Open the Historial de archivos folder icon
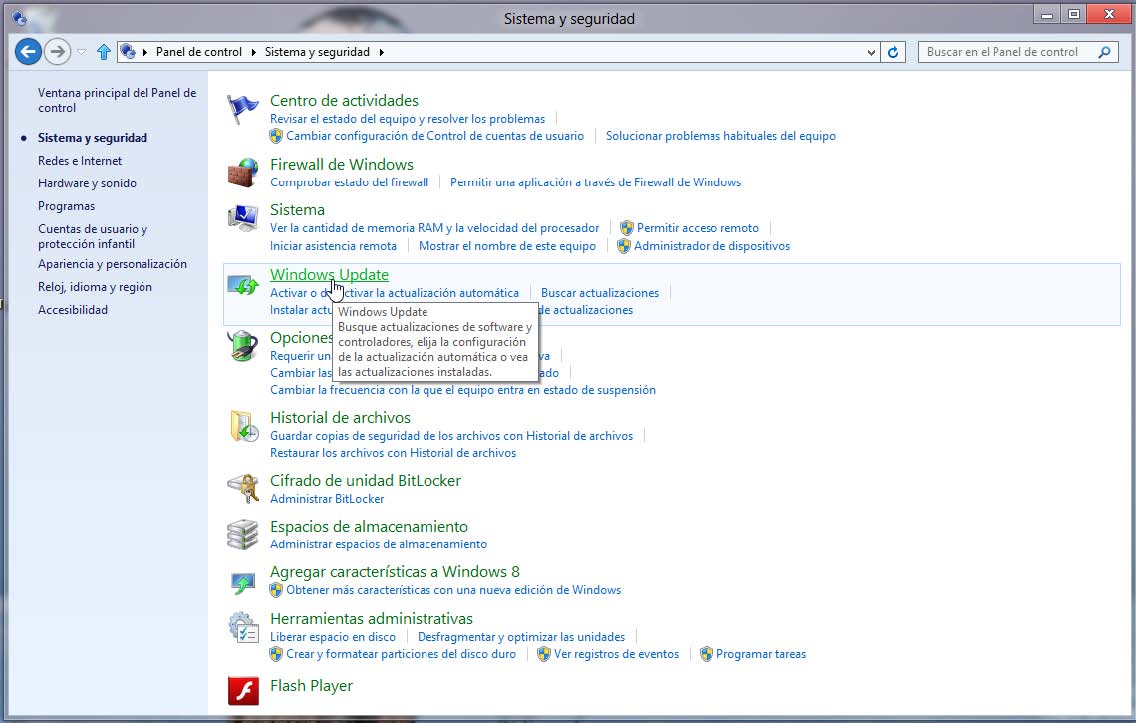Image resolution: width=1136 pixels, height=723 pixels. click(x=242, y=426)
